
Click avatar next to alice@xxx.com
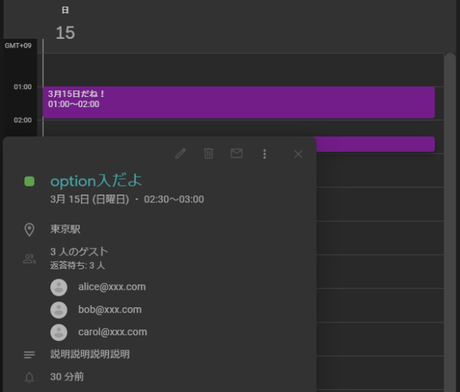(x=59, y=287)
